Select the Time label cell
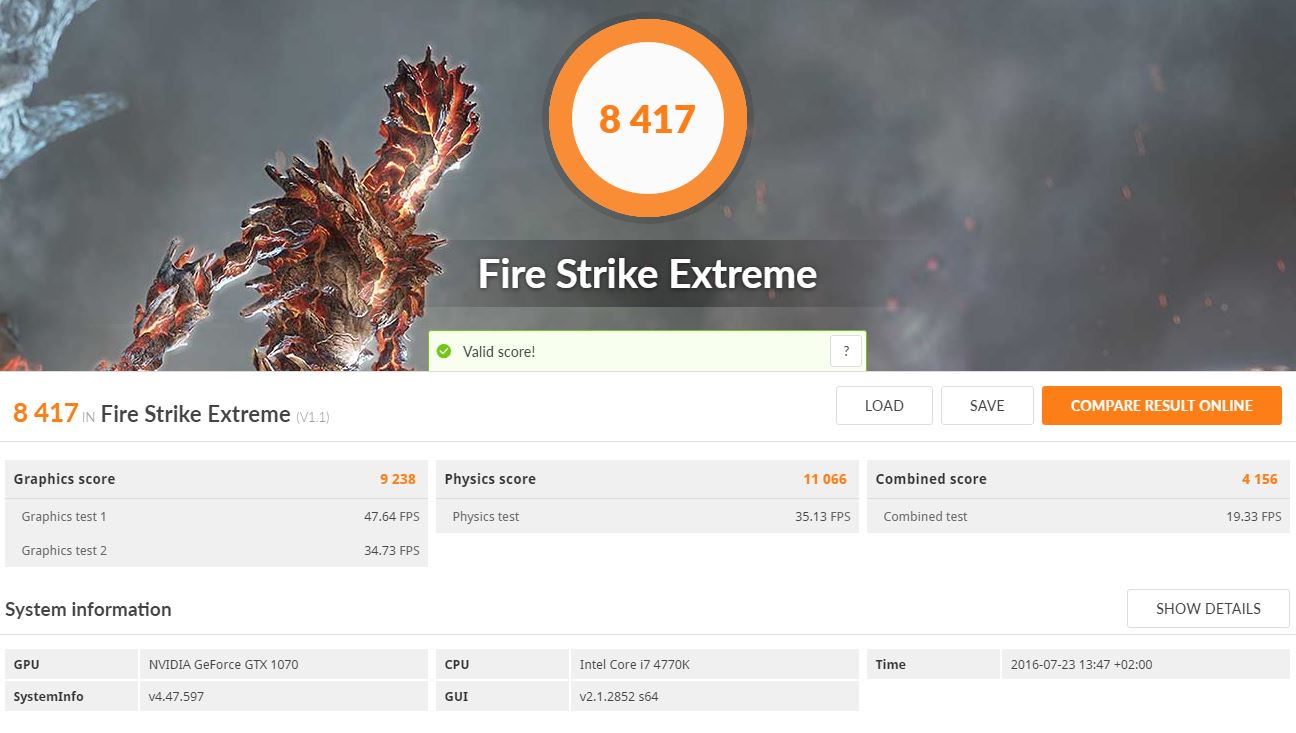1296x733 pixels. click(933, 664)
